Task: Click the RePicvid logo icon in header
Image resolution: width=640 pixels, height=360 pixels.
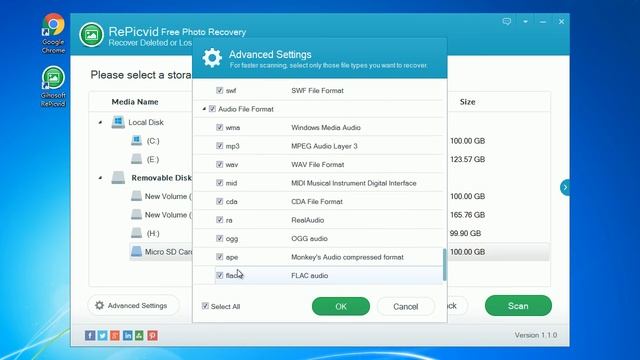Action: (x=91, y=35)
